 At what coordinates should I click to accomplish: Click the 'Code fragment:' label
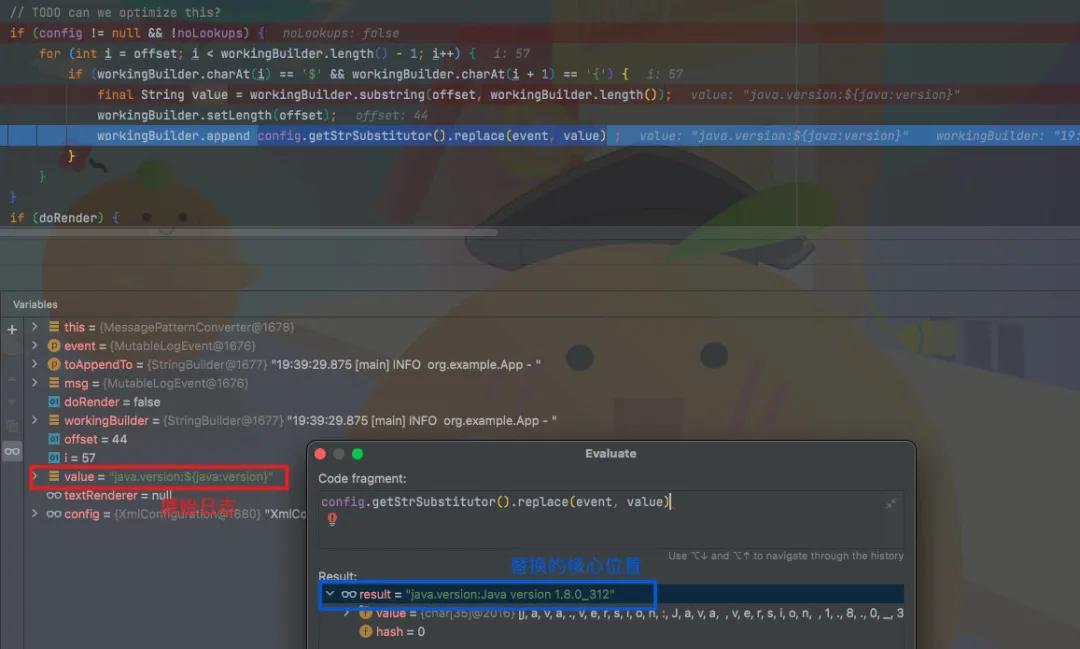[x=362, y=478]
